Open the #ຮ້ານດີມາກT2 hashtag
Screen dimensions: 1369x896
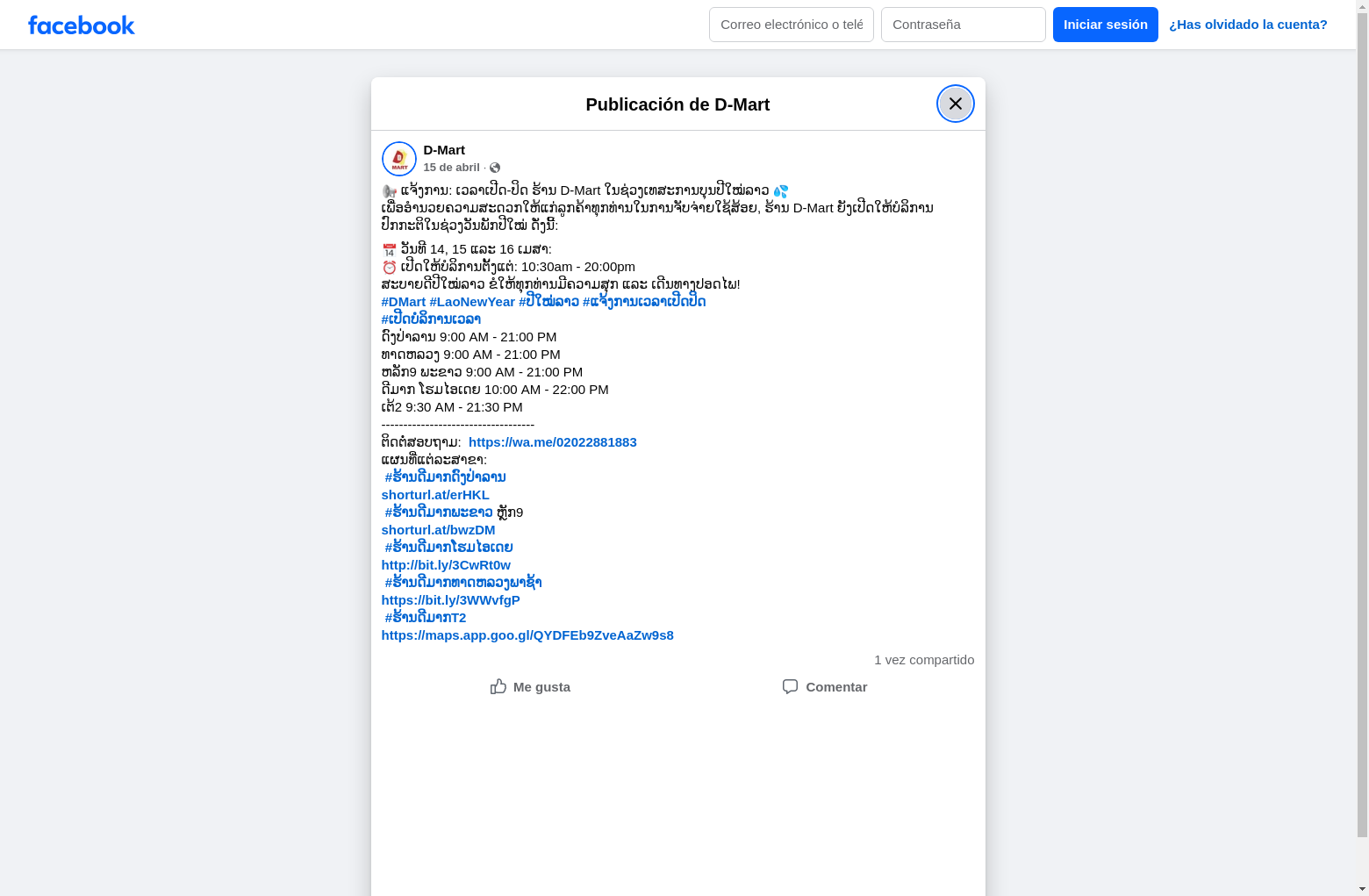click(x=426, y=618)
